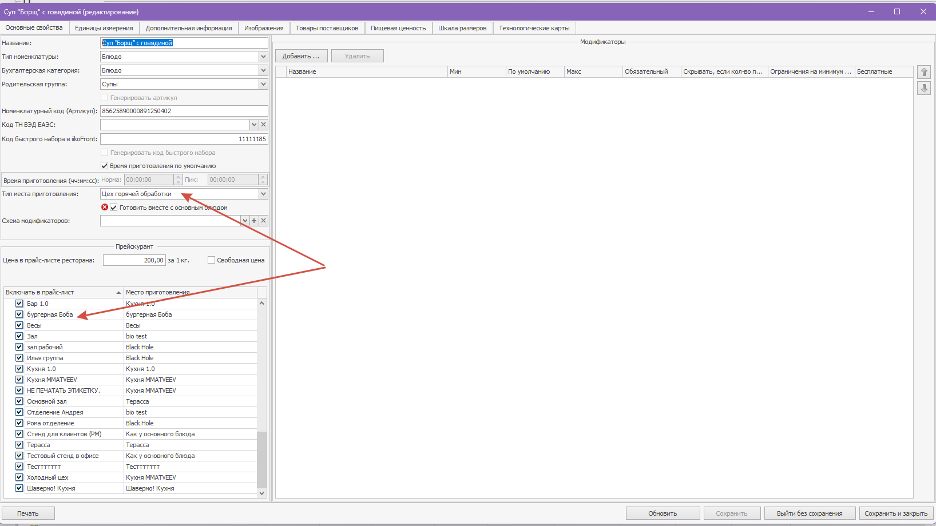Viewport: 936px width, 526px height.
Task: Add new modifier scheme with plus icon
Action: click(254, 220)
